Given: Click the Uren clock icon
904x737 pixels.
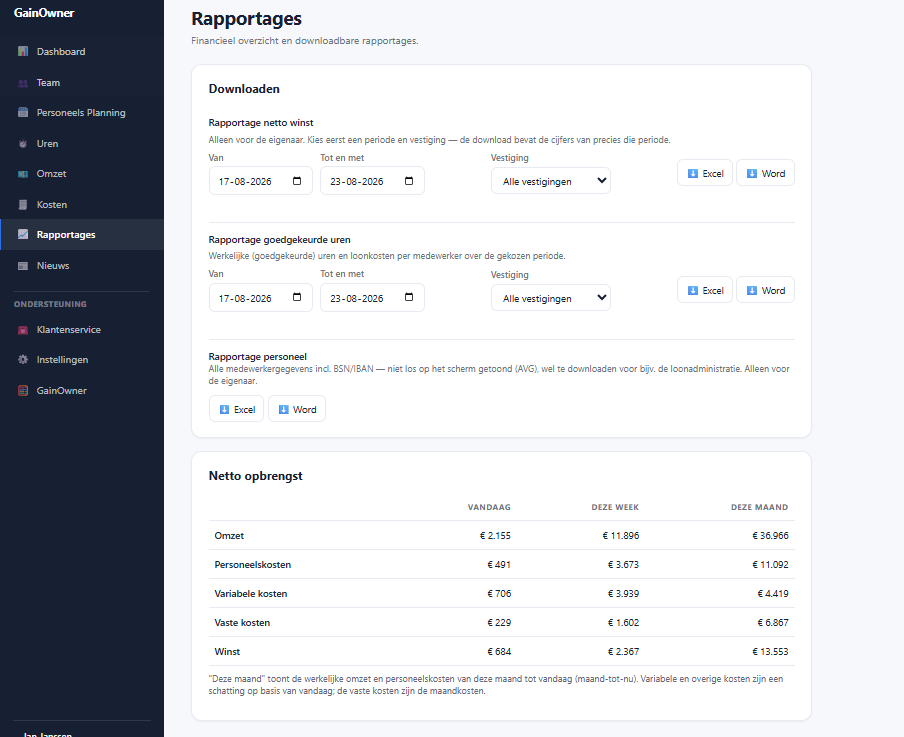Looking at the screenshot, I should pyautogui.click(x=23, y=144).
